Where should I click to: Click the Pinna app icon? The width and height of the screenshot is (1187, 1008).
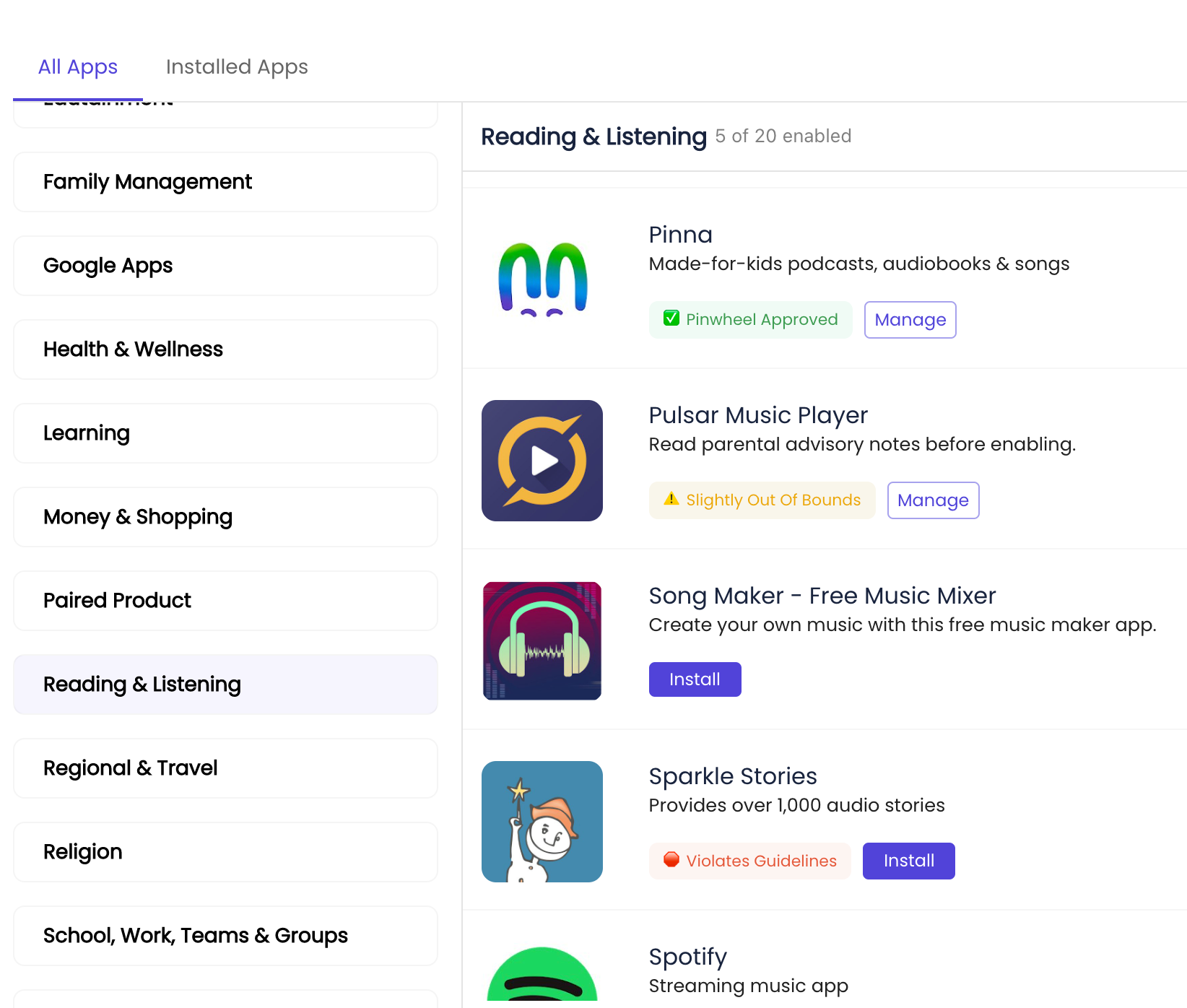(542, 279)
